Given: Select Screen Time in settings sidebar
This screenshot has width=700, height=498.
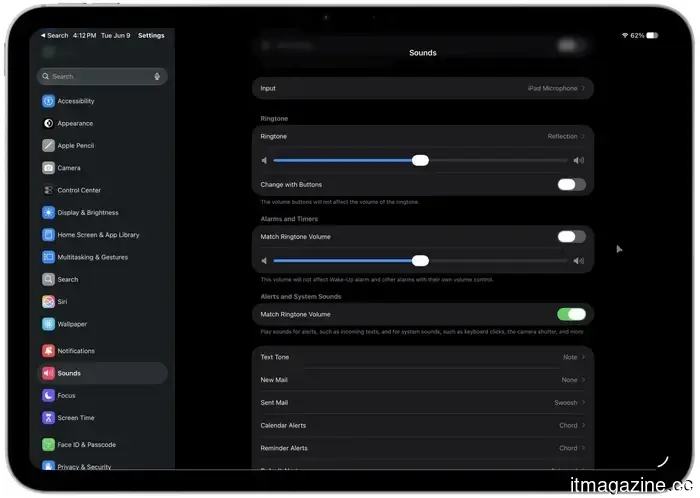Looking at the screenshot, I should click(103, 418).
